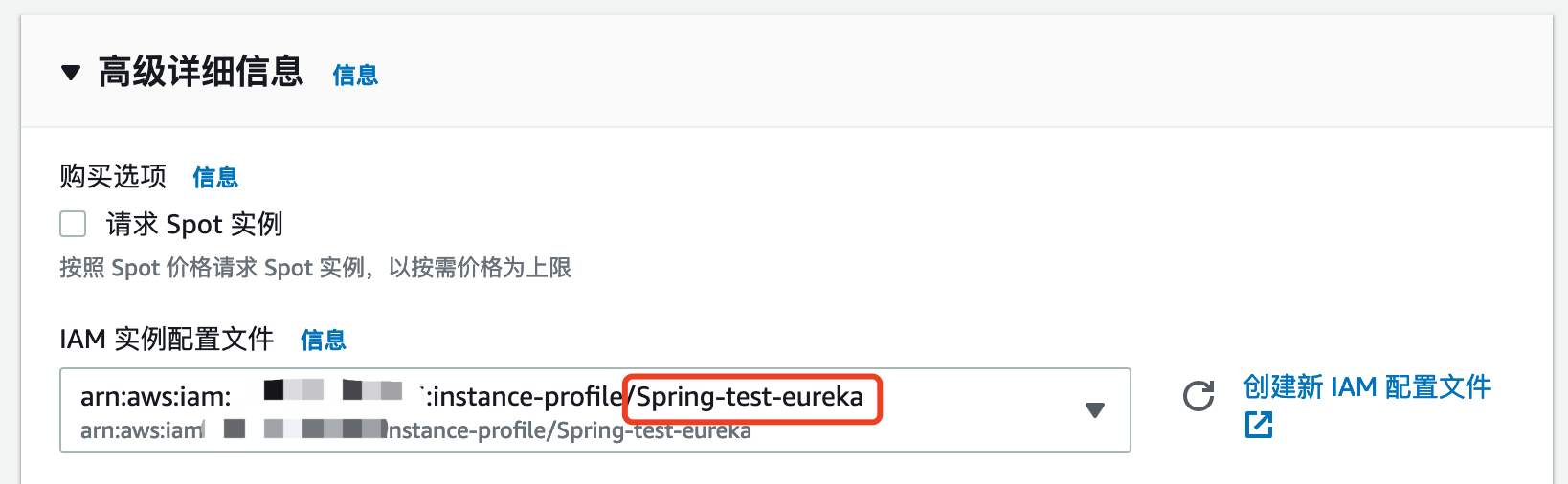Click :instance-profile text in selected ARN
The height and width of the screenshot is (484, 1568).
point(523,396)
